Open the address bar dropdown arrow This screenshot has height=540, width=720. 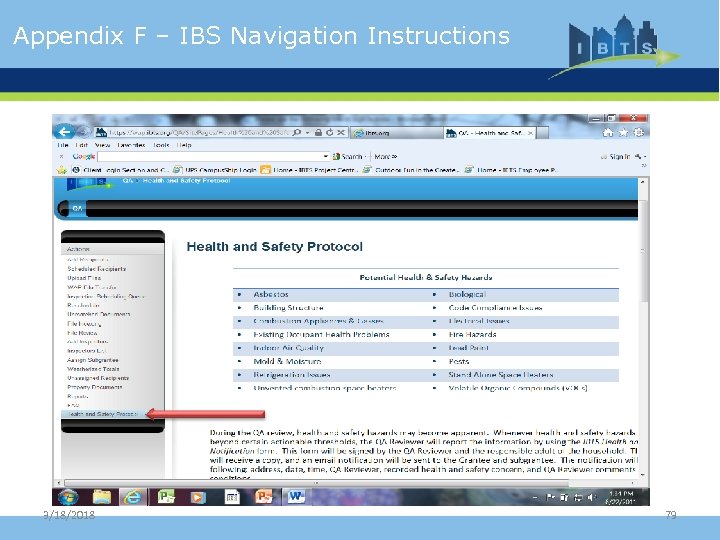tap(307, 132)
